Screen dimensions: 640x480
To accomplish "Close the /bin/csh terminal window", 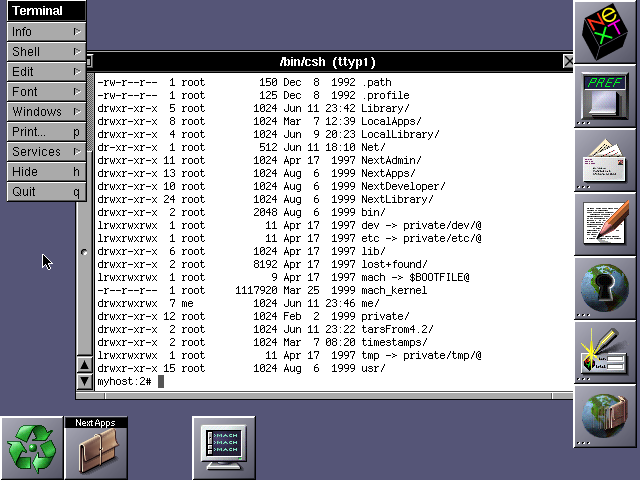I will (x=568, y=61).
